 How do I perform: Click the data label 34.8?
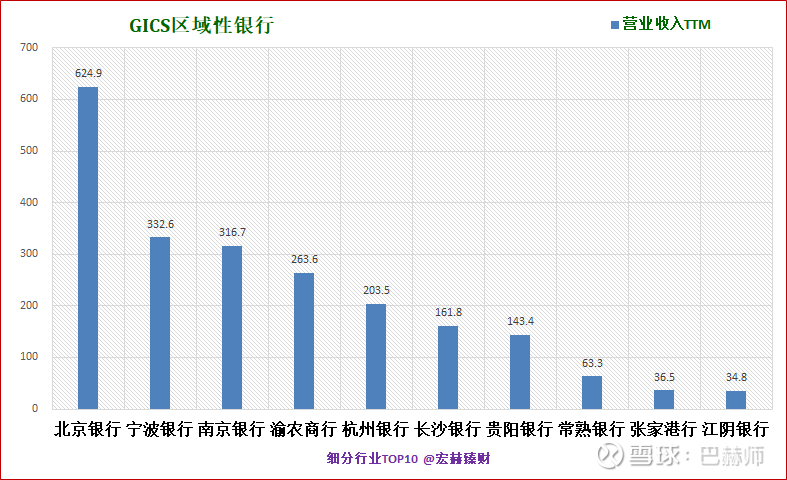(736, 377)
